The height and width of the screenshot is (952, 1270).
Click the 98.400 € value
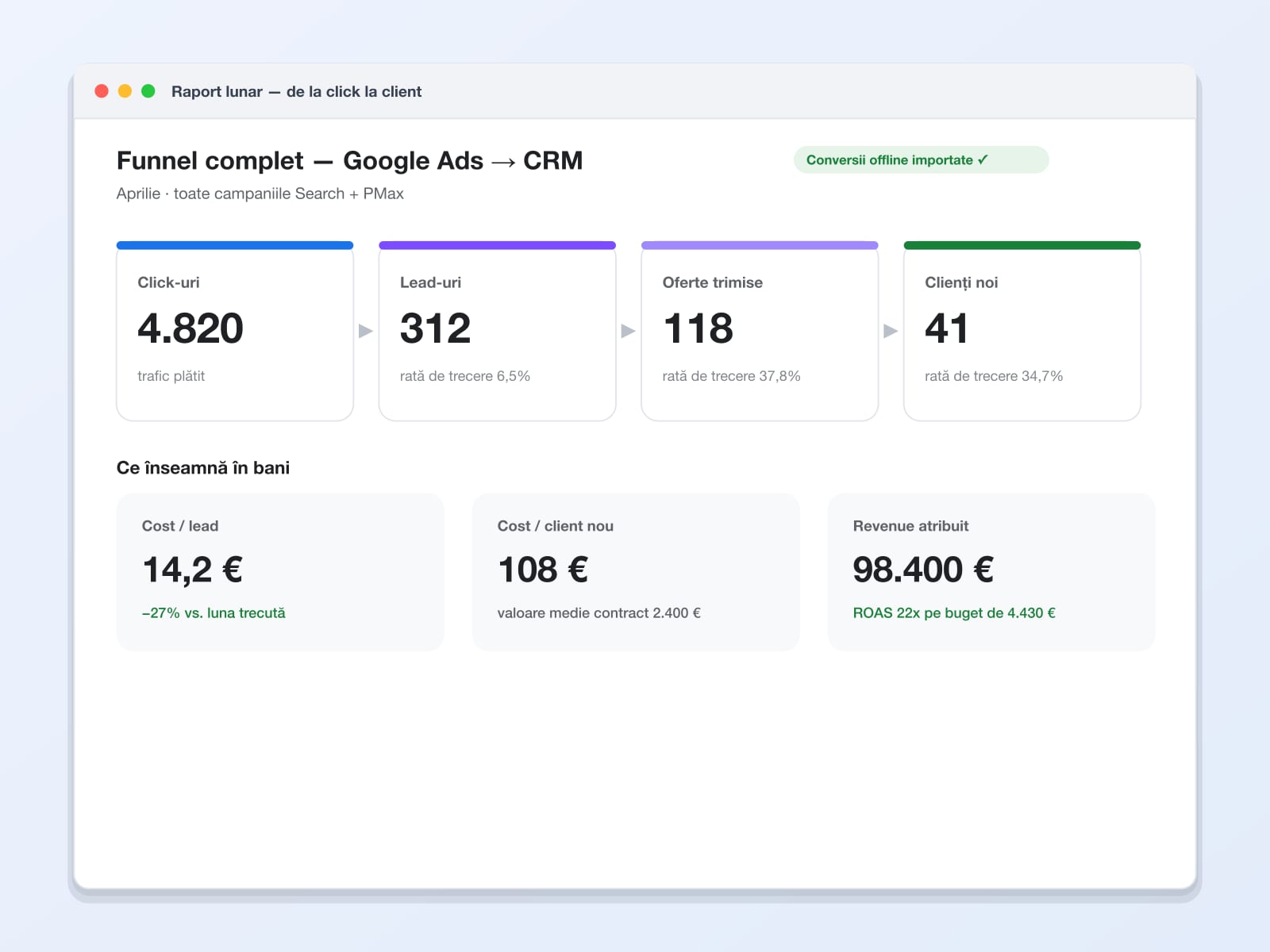(x=923, y=570)
